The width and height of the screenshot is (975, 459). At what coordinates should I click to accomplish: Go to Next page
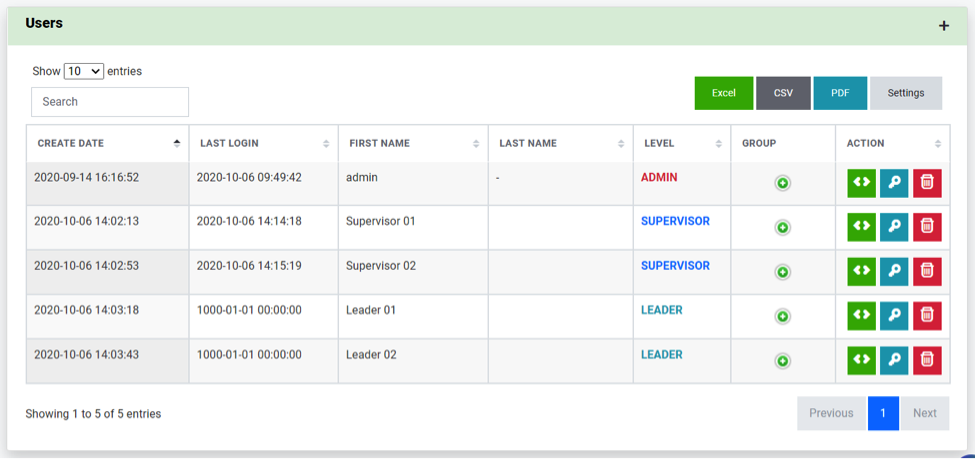point(925,413)
